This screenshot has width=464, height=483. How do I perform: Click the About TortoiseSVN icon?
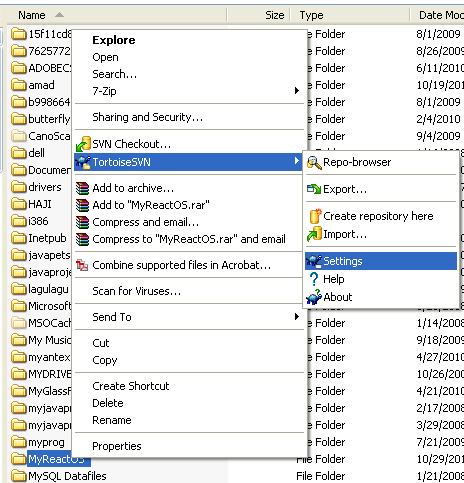click(314, 297)
